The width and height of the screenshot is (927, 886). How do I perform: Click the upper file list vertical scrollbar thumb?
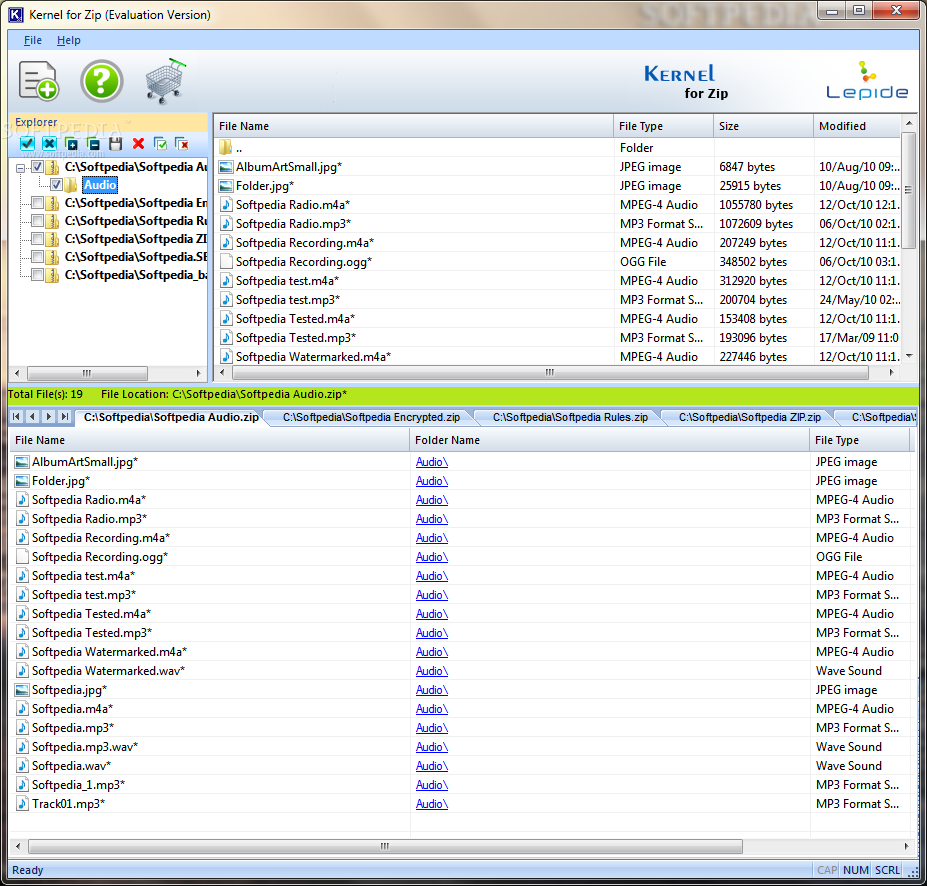click(908, 190)
